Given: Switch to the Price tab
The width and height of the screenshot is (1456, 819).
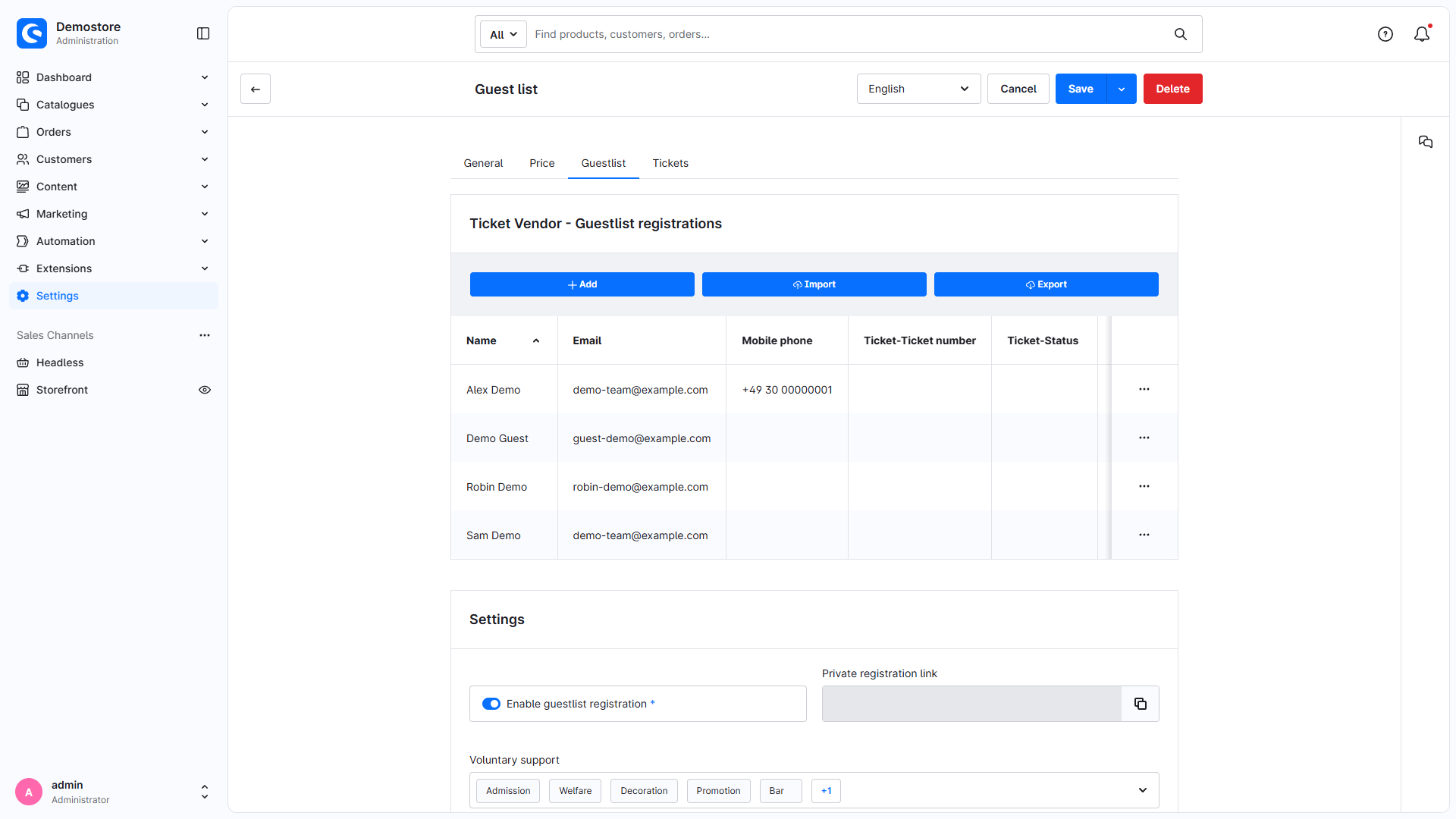Looking at the screenshot, I should (542, 163).
